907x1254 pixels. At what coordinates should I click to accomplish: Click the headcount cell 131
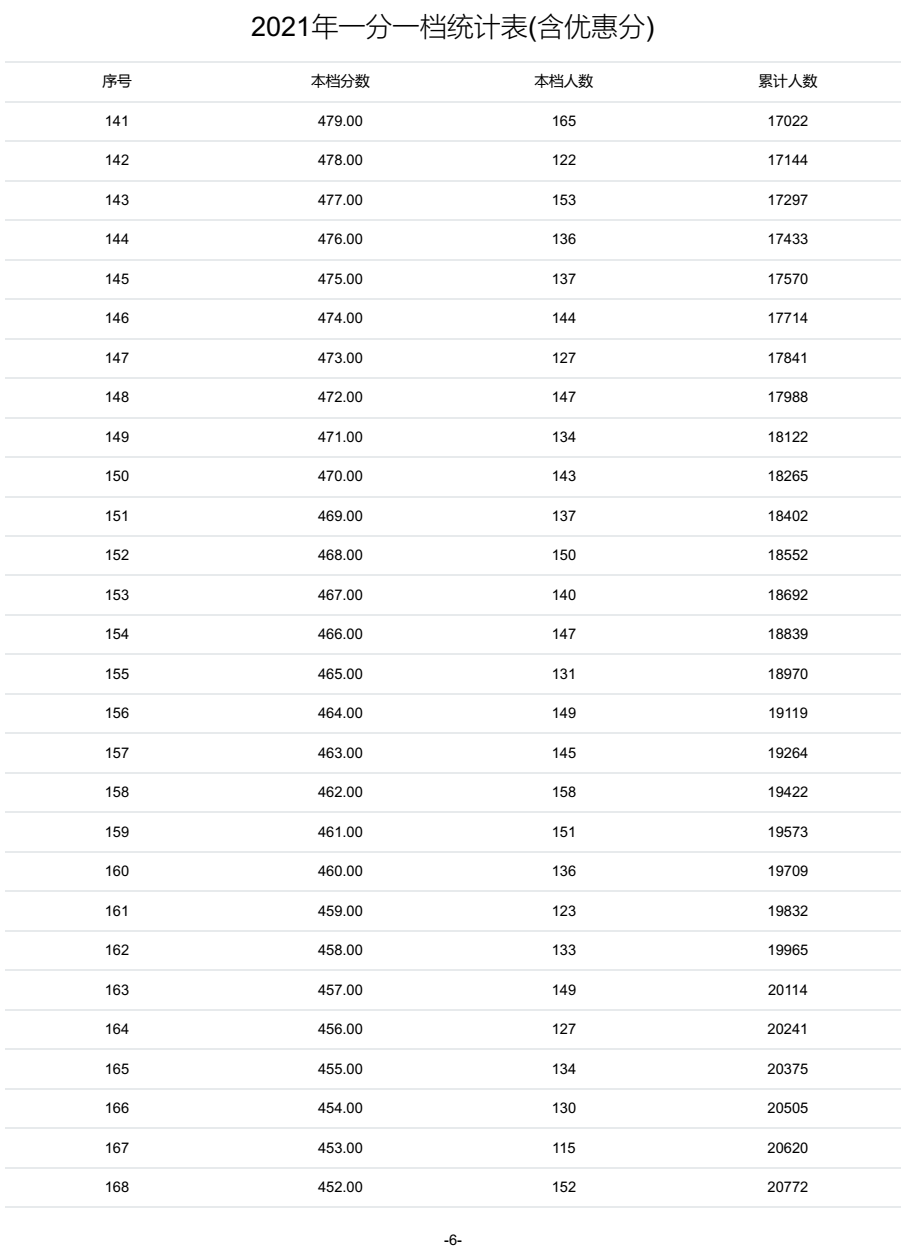click(x=564, y=674)
